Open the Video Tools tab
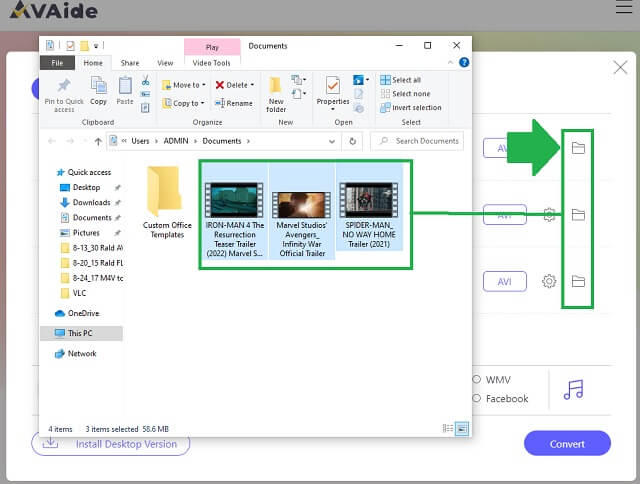640x484 pixels. tap(211, 63)
